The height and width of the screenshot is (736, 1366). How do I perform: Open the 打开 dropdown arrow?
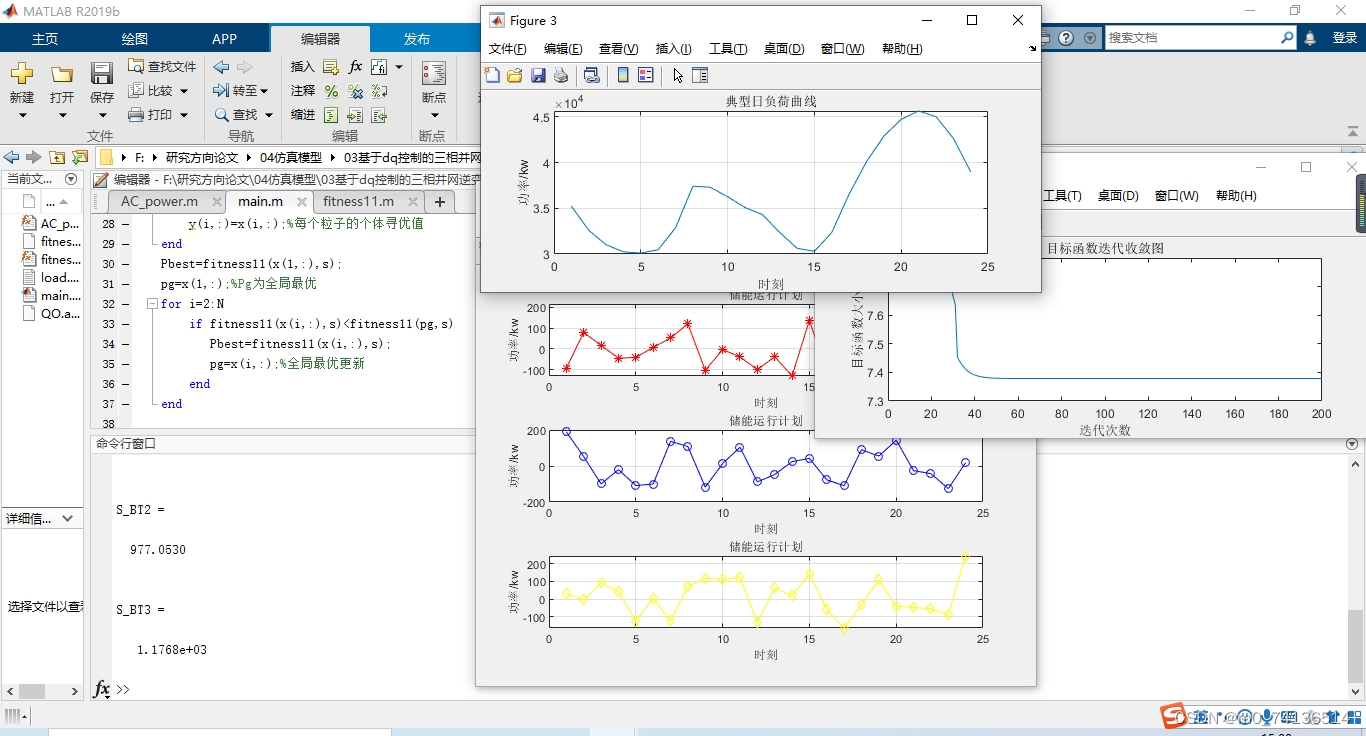[62, 115]
